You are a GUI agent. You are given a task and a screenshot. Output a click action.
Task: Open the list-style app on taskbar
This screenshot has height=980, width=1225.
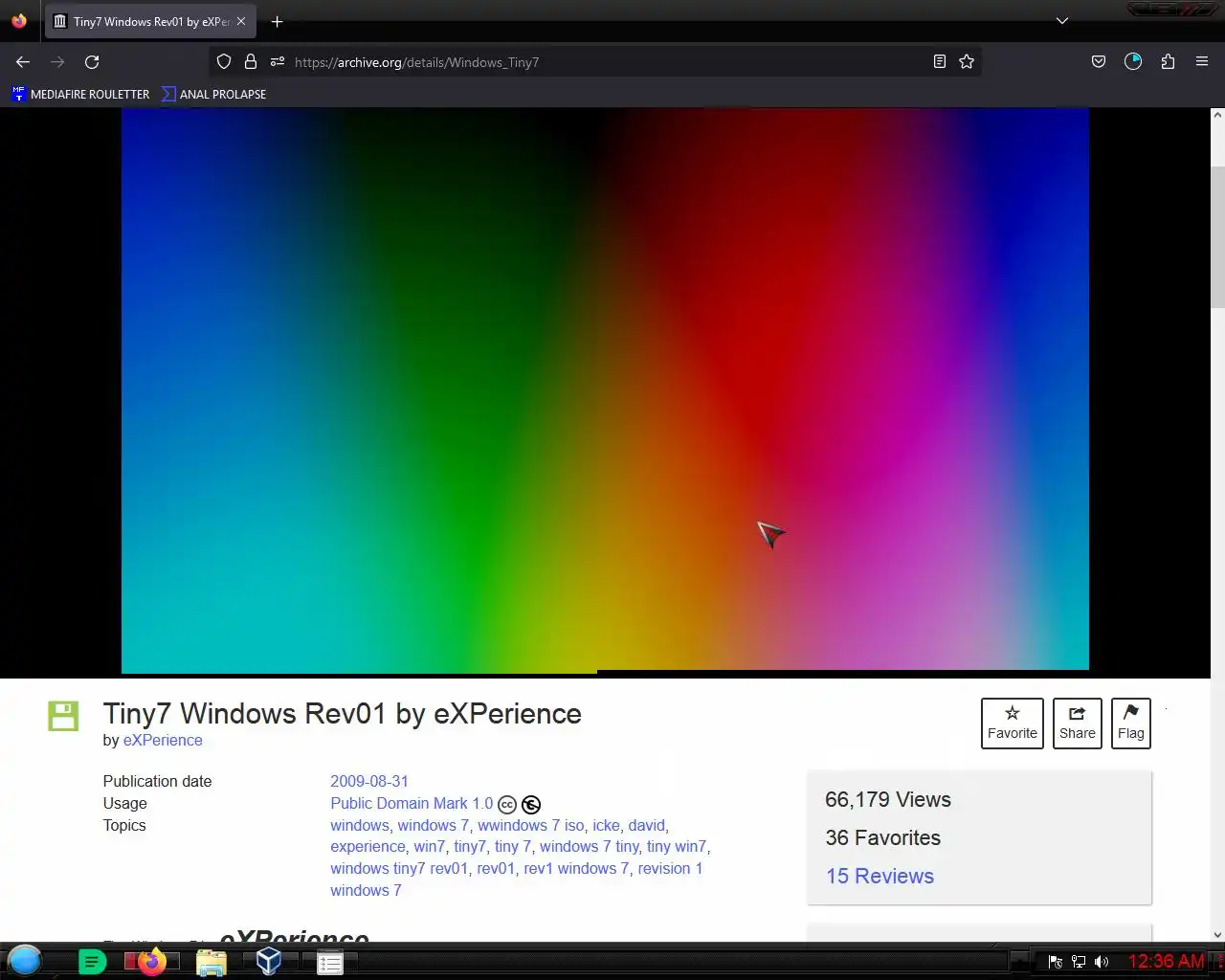tap(330, 963)
